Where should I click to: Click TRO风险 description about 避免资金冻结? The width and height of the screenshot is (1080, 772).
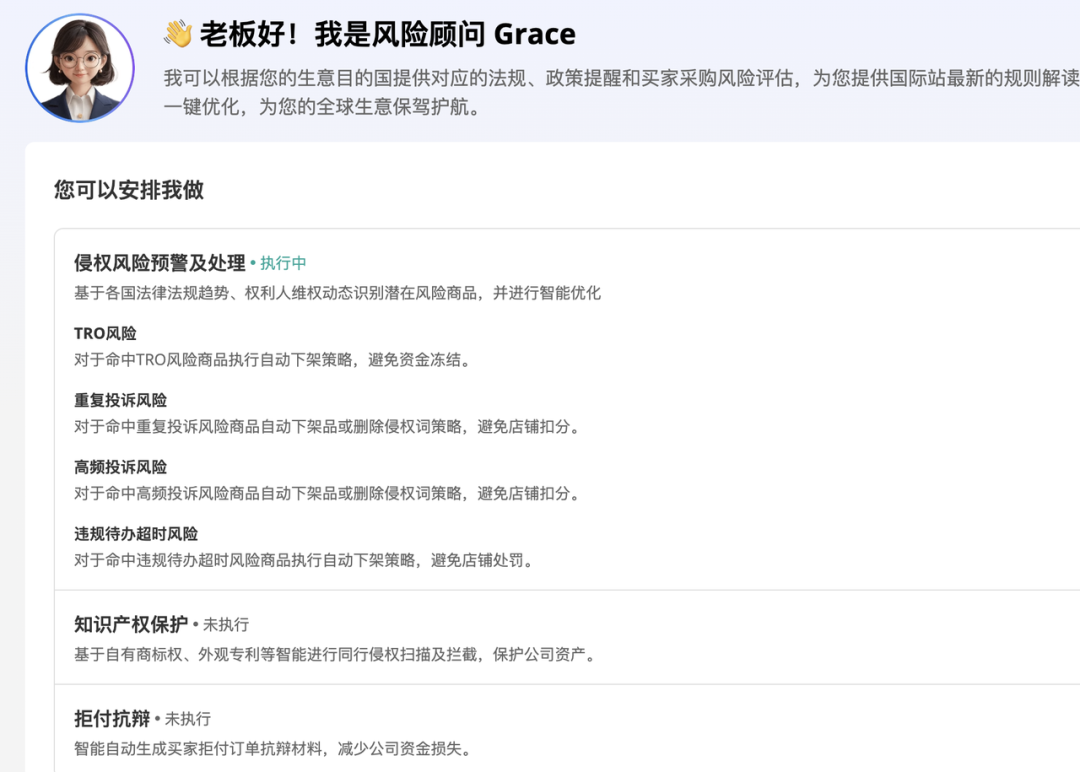click(x=275, y=359)
